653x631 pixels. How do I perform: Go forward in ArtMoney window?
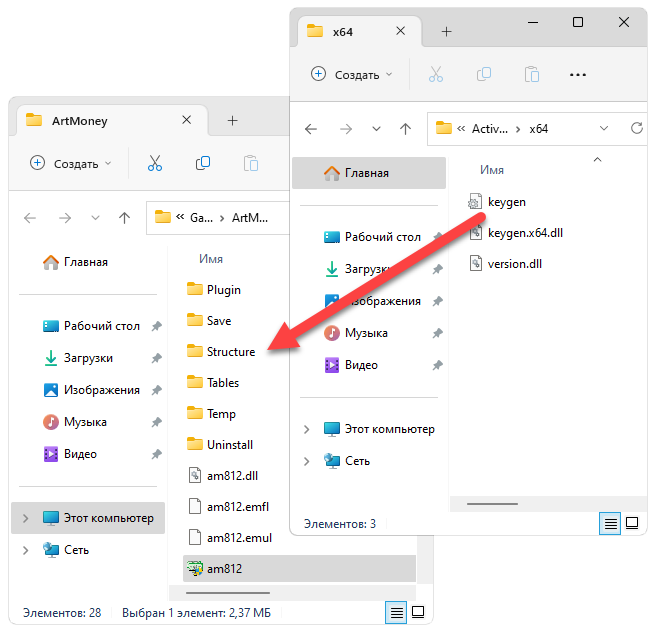click(65, 218)
